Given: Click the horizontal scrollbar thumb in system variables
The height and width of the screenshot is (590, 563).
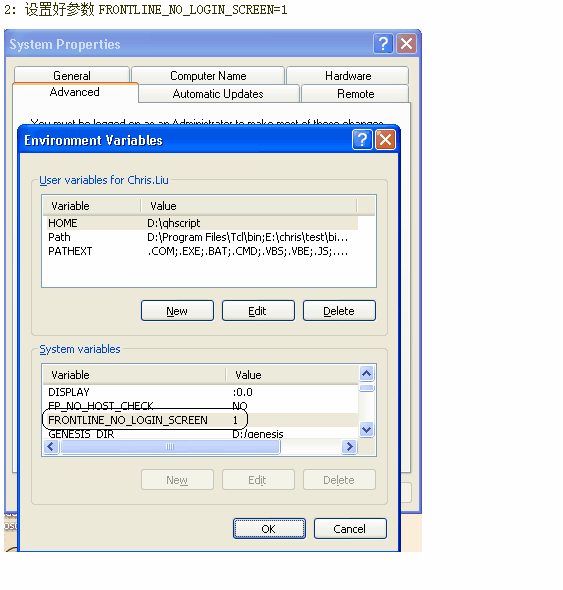Looking at the screenshot, I should [x=170, y=447].
